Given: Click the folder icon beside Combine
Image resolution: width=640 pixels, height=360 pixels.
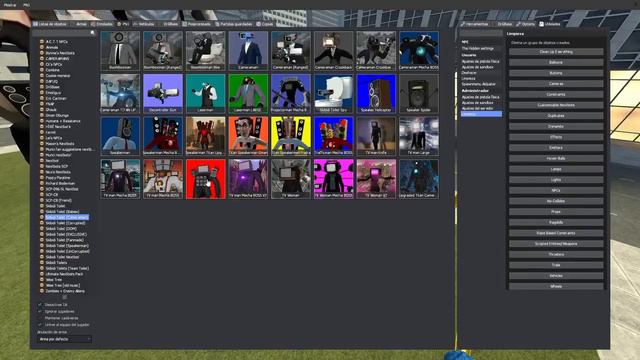Looking at the screenshot, I should tap(42, 70).
